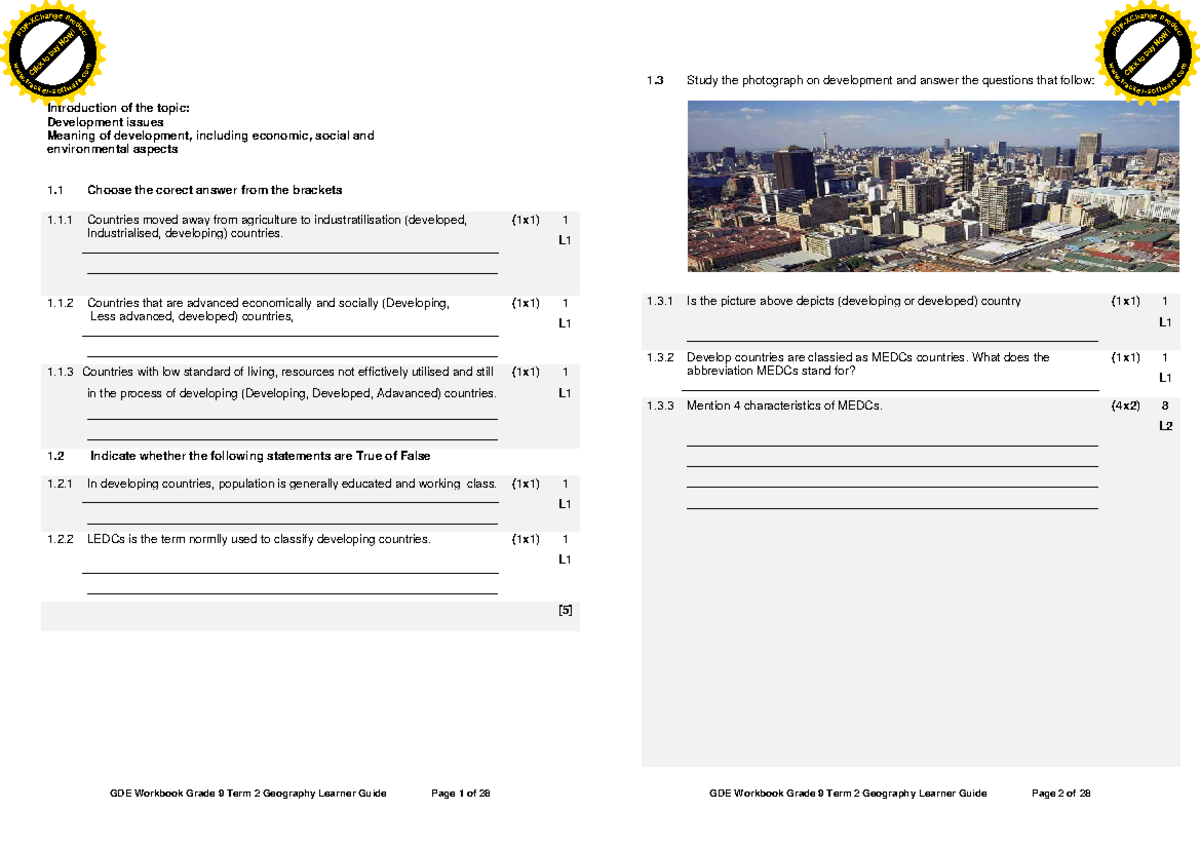Screen dimensions: 1200x849
Task: Click page 1 footer 'GDE Workbook Grade 9 Term 2'
Action: (x=248, y=793)
